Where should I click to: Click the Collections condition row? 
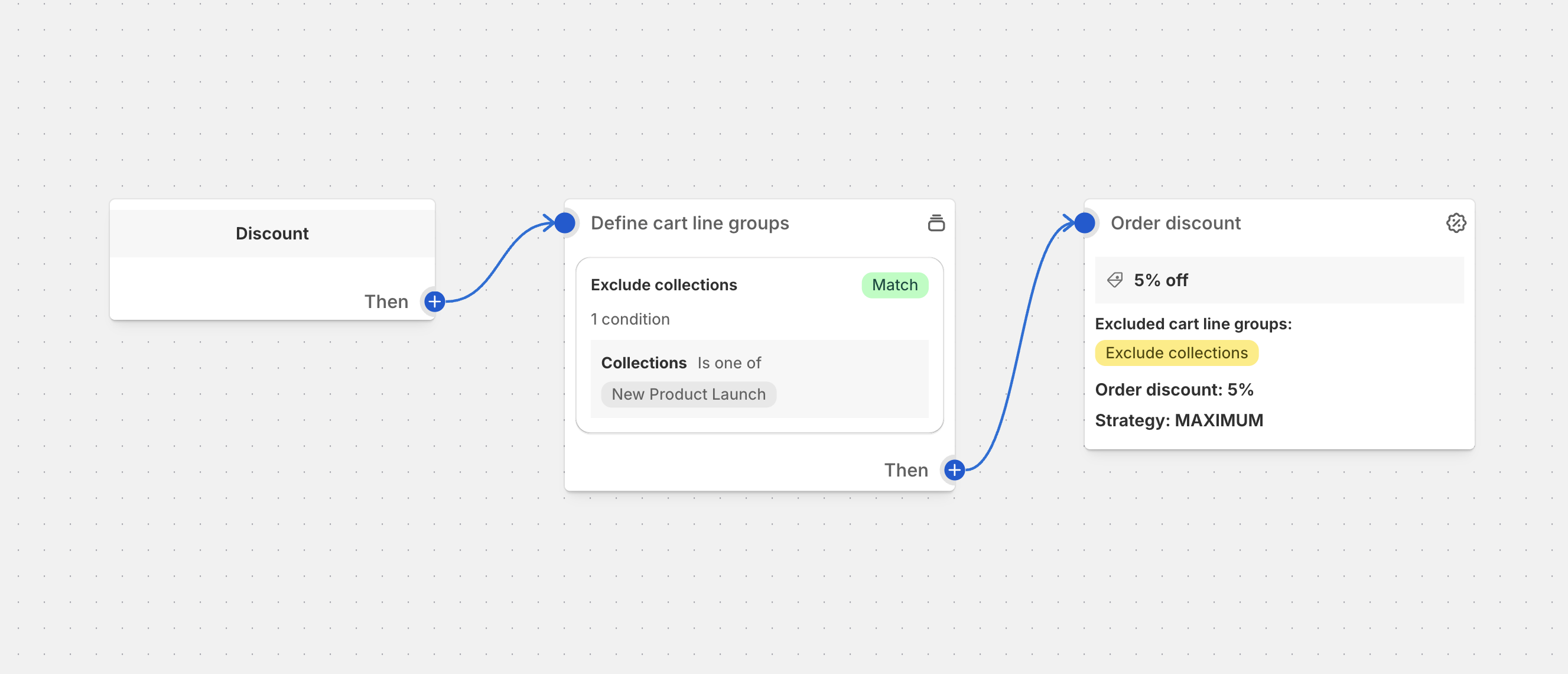tap(644, 362)
